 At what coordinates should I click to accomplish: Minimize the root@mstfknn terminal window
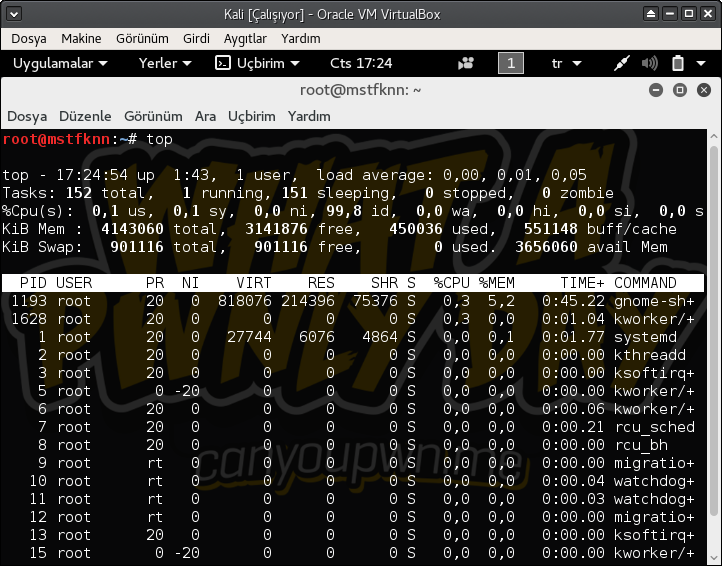(x=655, y=90)
